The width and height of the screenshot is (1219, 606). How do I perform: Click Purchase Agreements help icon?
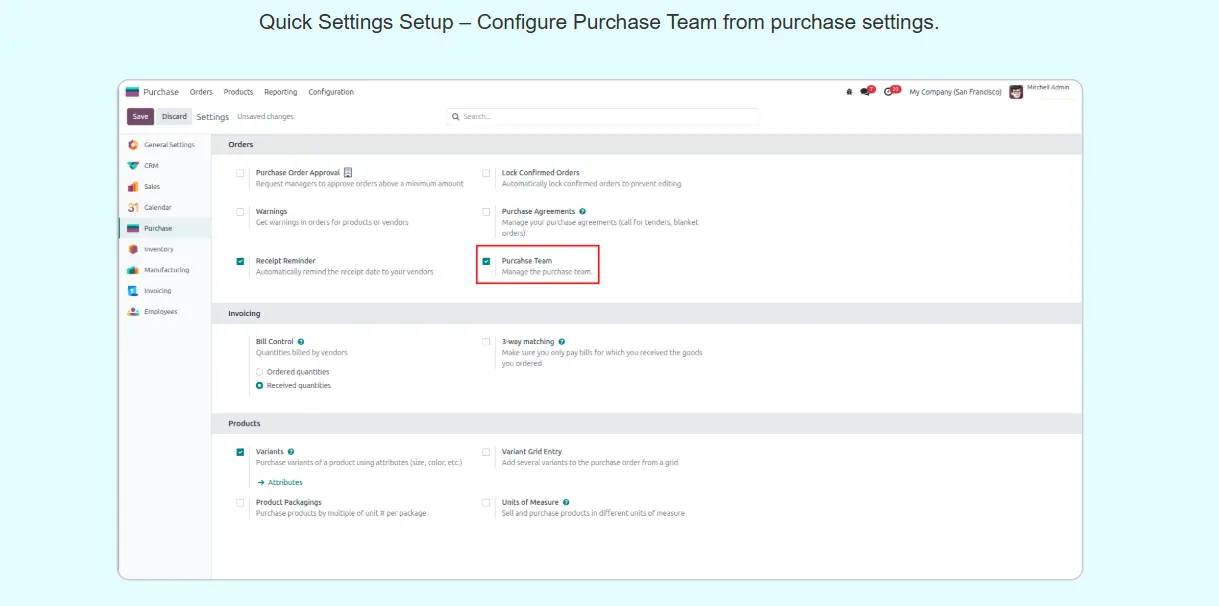[583, 212]
